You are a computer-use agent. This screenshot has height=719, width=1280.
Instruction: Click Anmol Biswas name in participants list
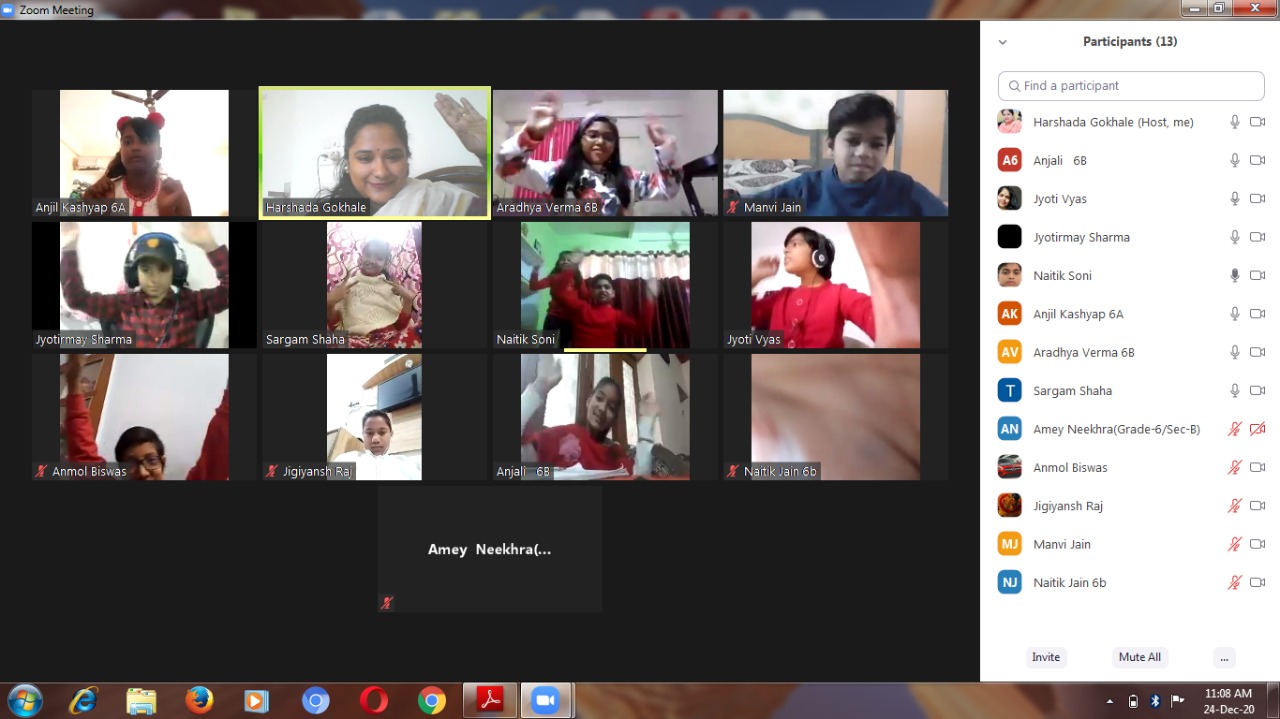(x=1070, y=467)
